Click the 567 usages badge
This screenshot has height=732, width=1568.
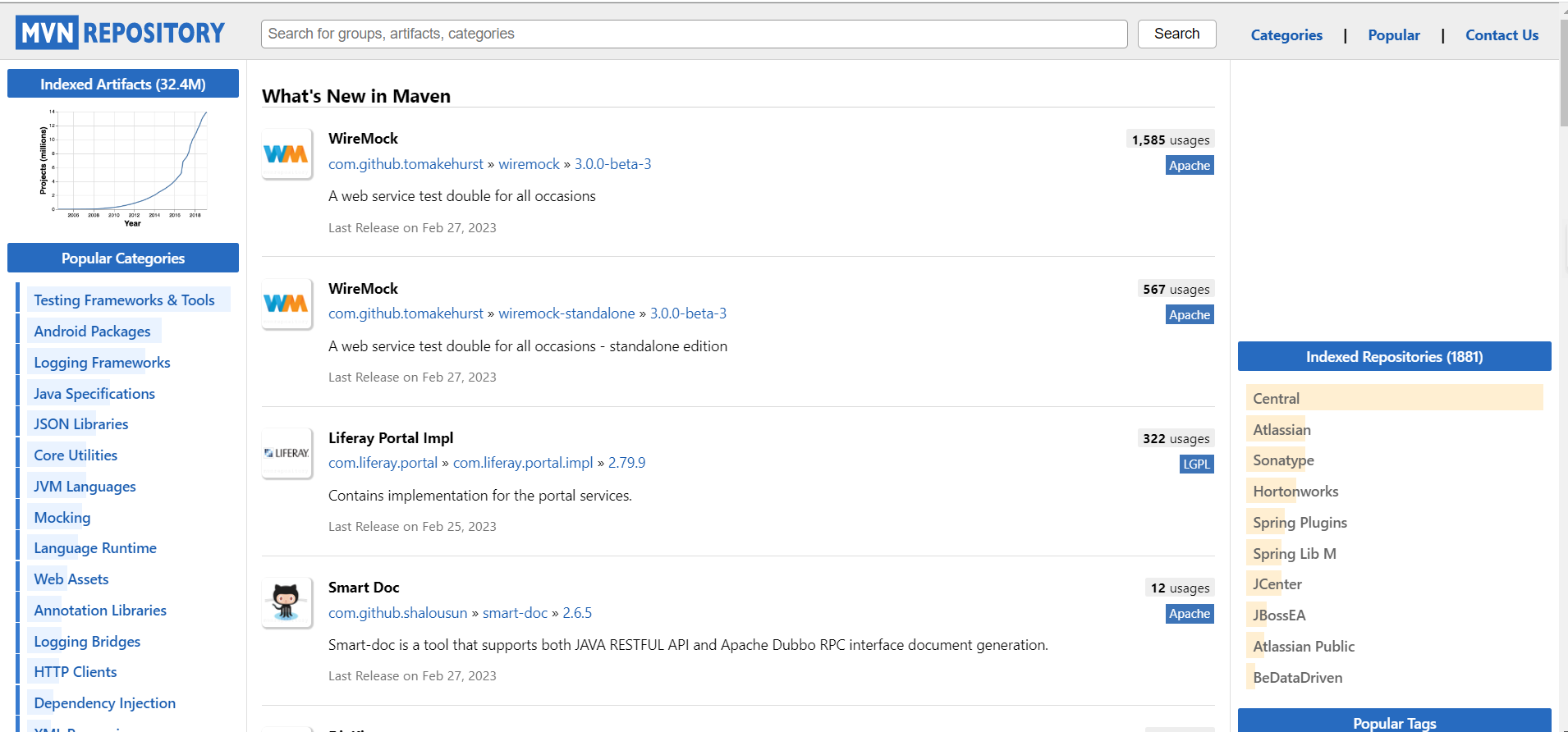click(x=1176, y=289)
